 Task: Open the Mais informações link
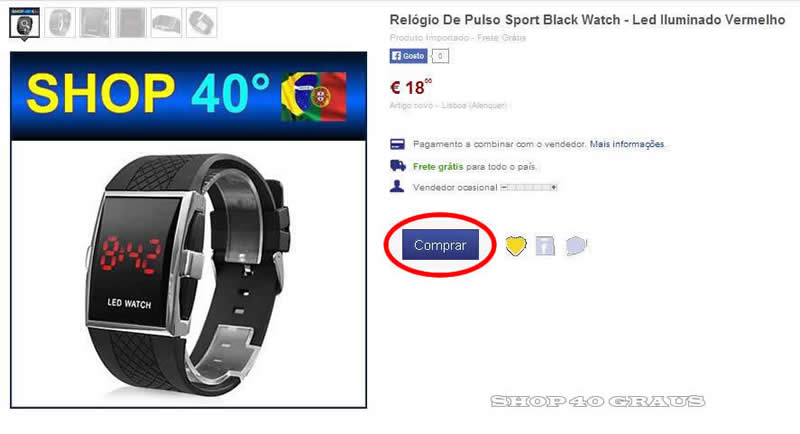coord(627,144)
